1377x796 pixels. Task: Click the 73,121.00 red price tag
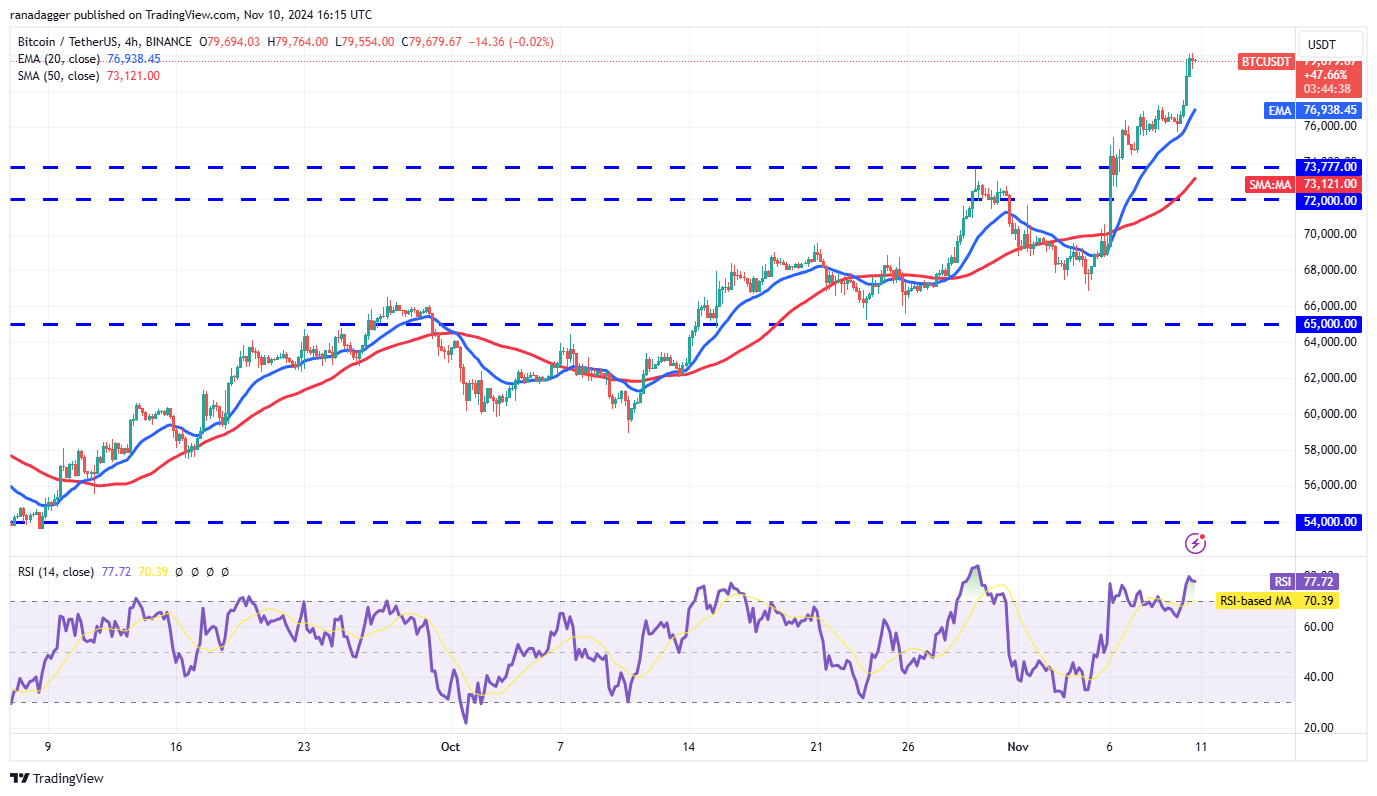tap(1329, 184)
